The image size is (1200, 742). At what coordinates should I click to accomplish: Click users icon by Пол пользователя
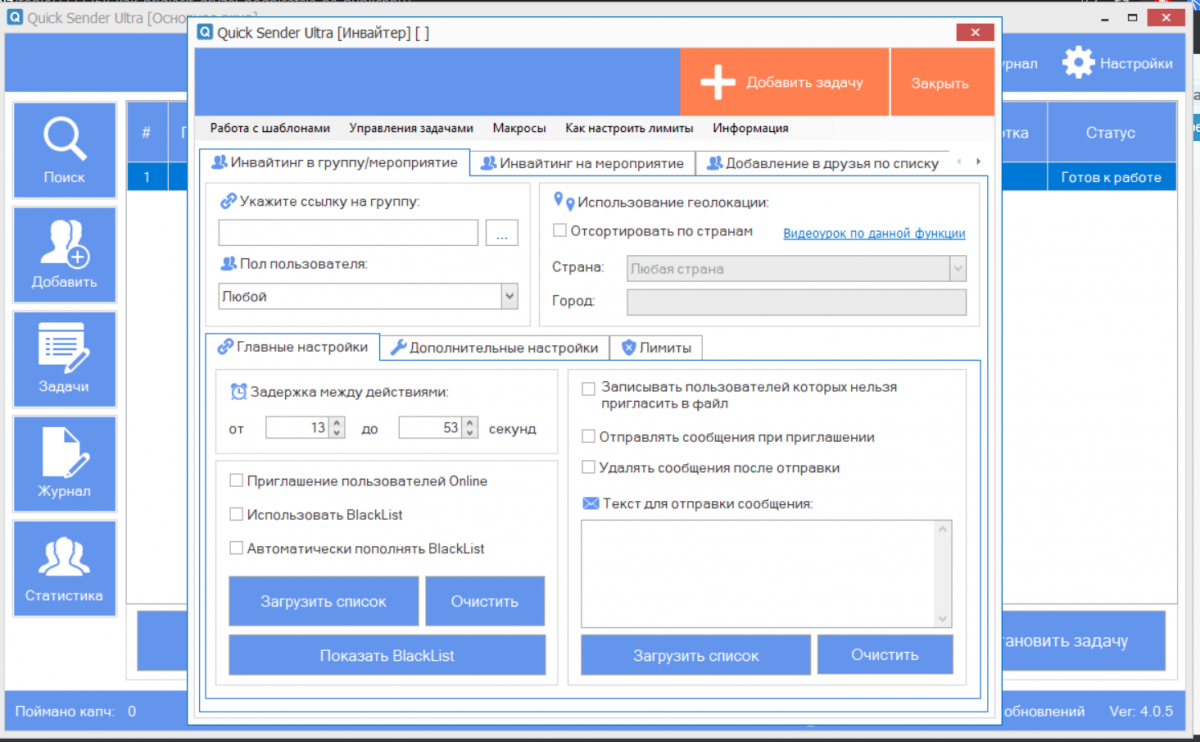228,264
